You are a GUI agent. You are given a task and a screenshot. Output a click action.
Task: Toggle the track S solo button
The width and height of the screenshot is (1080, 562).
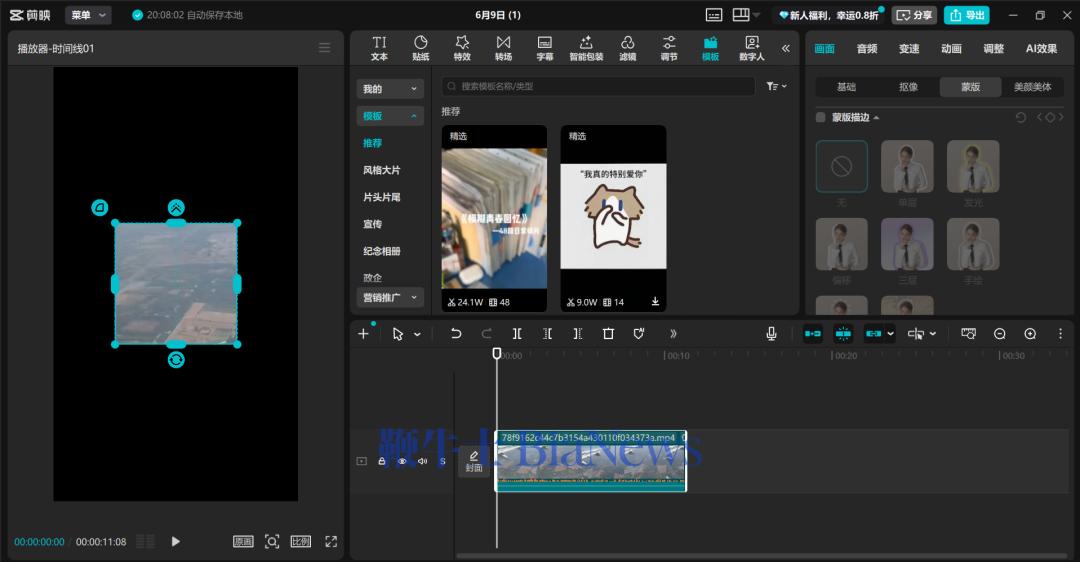[x=443, y=461]
